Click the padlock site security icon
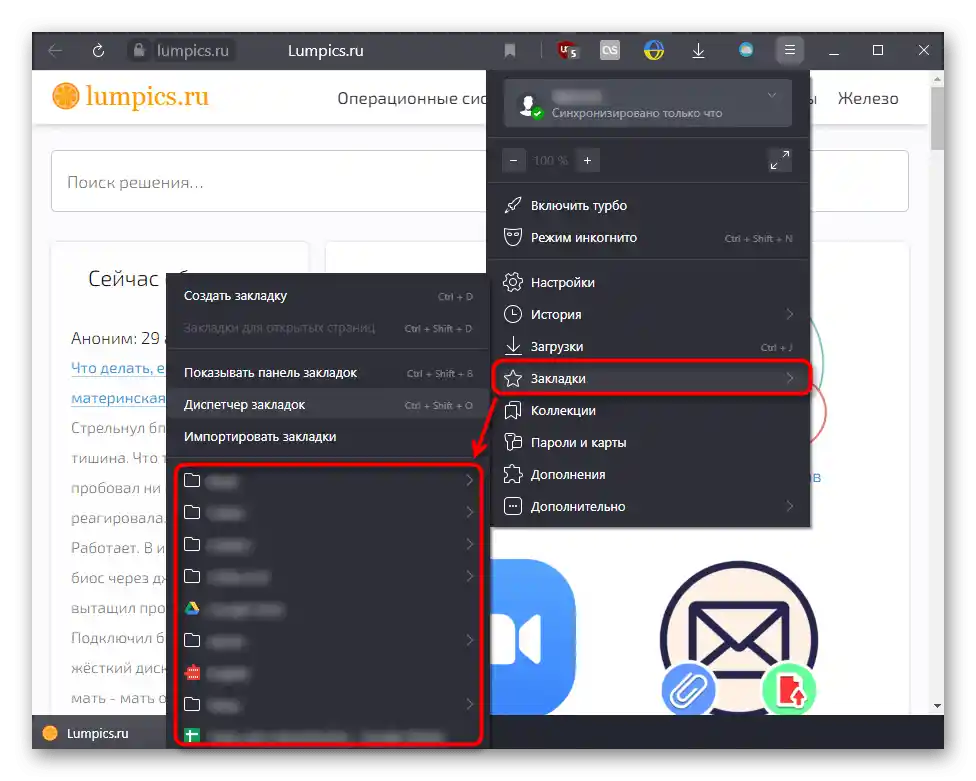 click(x=139, y=50)
